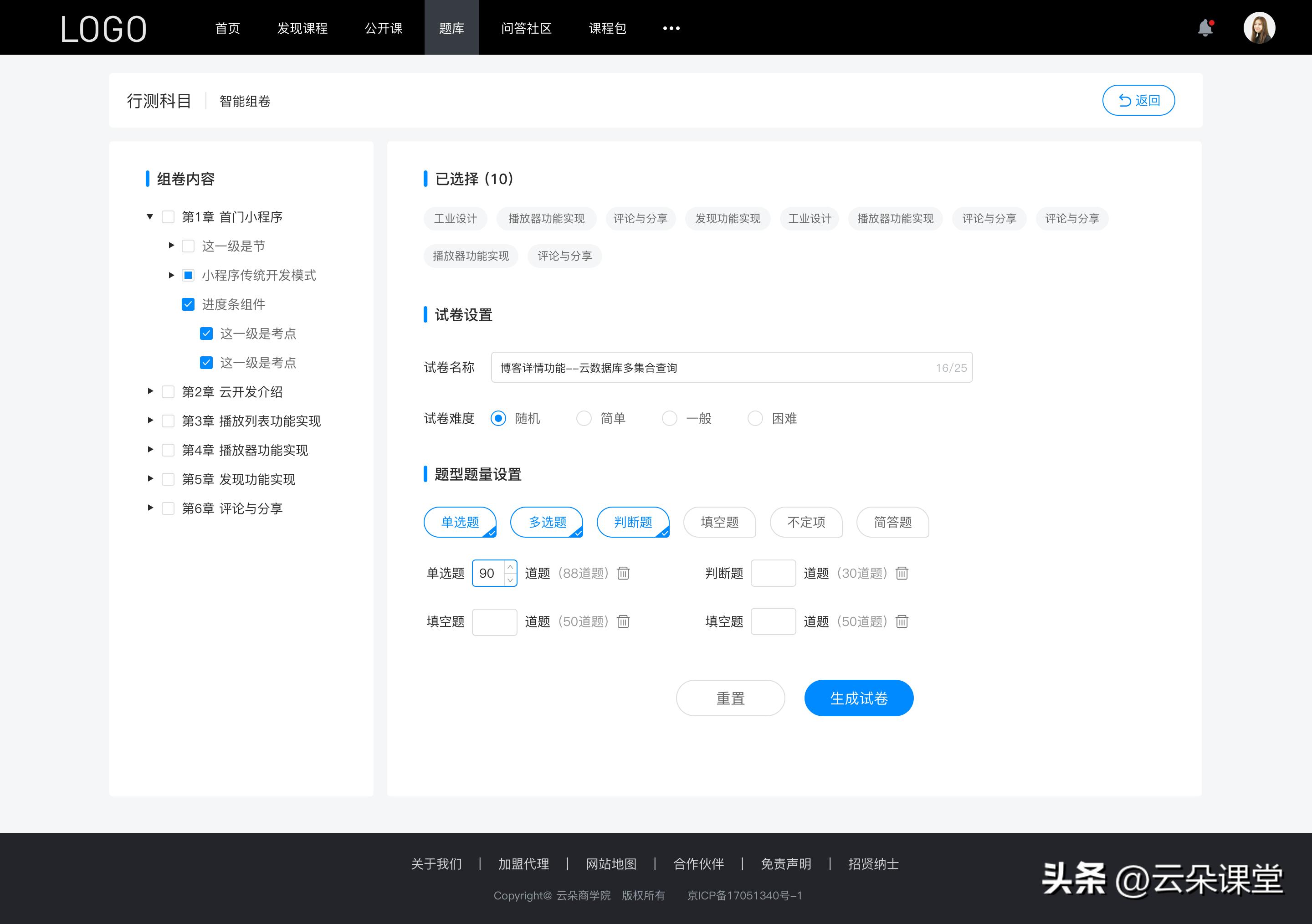Check the 第2章 云开发介绍 checkbox
Viewport: 1312px width, 924px height.
pos(168,392)
